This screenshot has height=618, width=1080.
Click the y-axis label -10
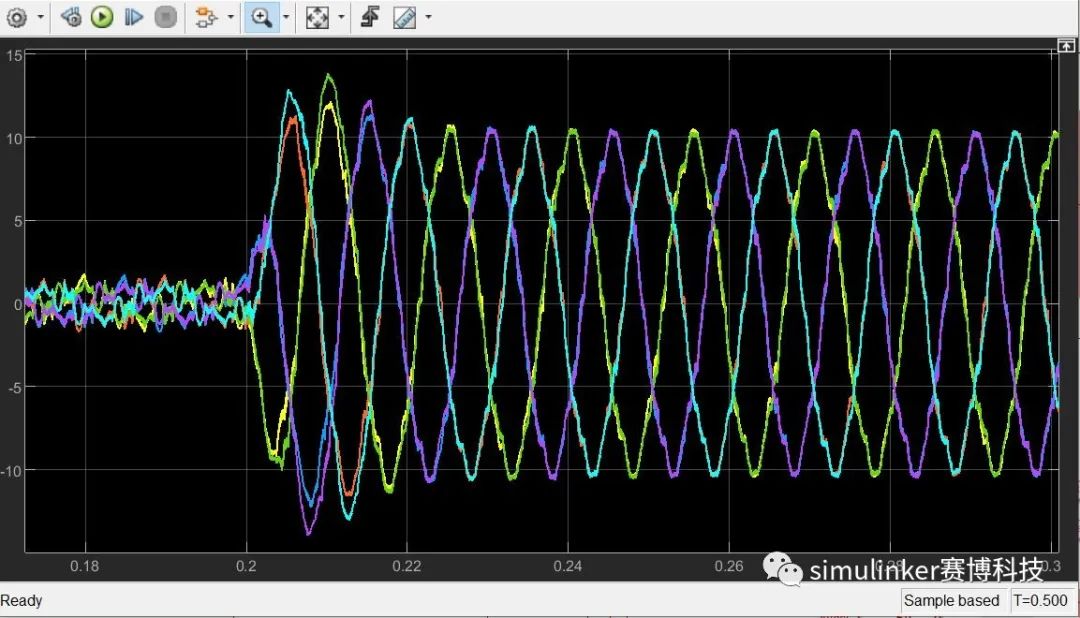click(x=11, y=471)
